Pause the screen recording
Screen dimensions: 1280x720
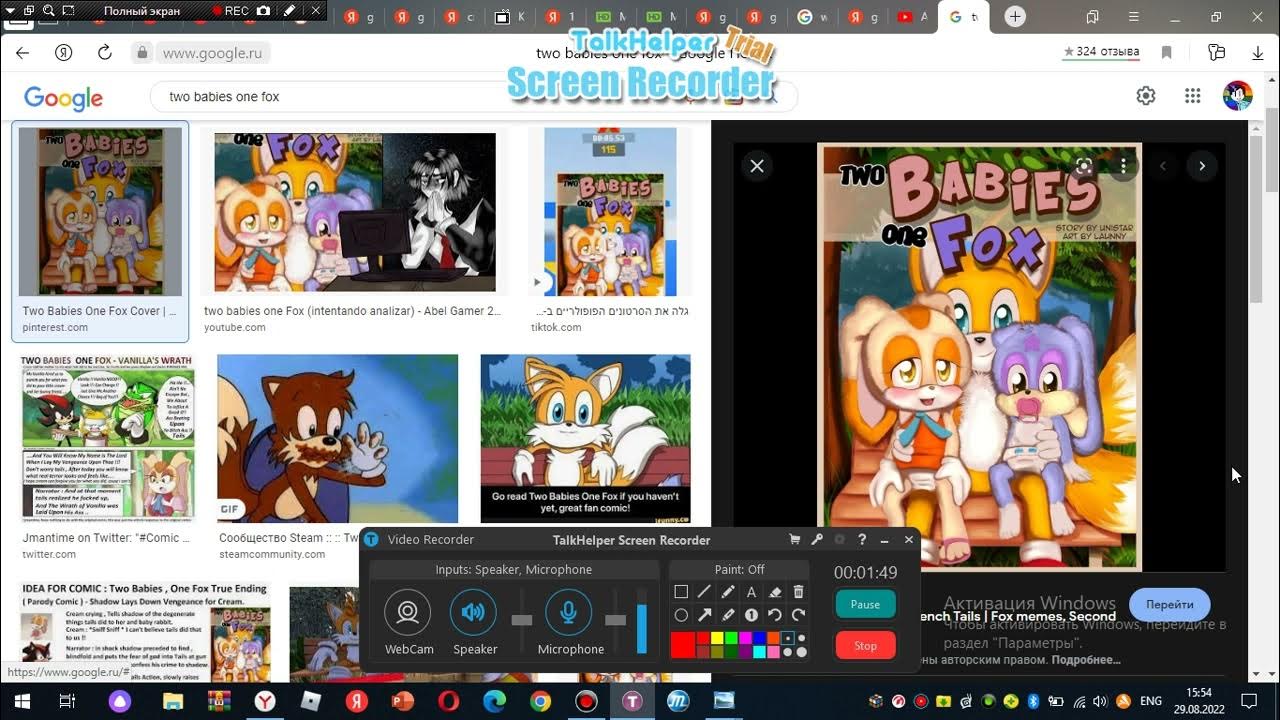(865, 604)
